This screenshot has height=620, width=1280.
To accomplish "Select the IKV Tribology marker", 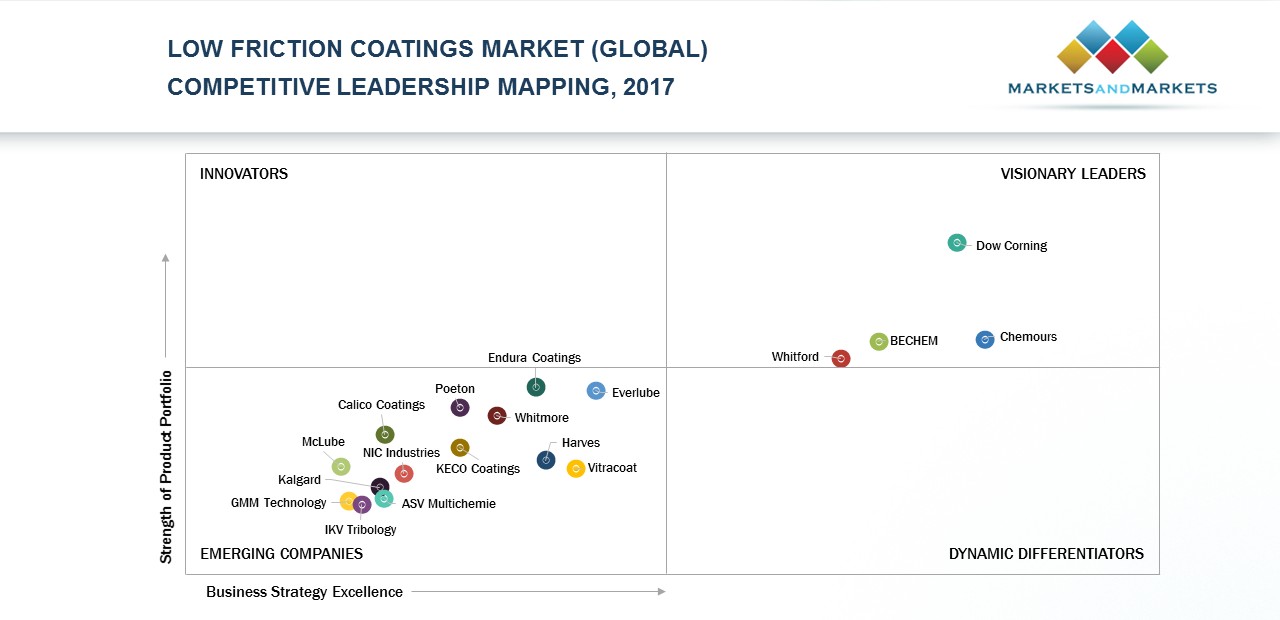I will 362,505.
